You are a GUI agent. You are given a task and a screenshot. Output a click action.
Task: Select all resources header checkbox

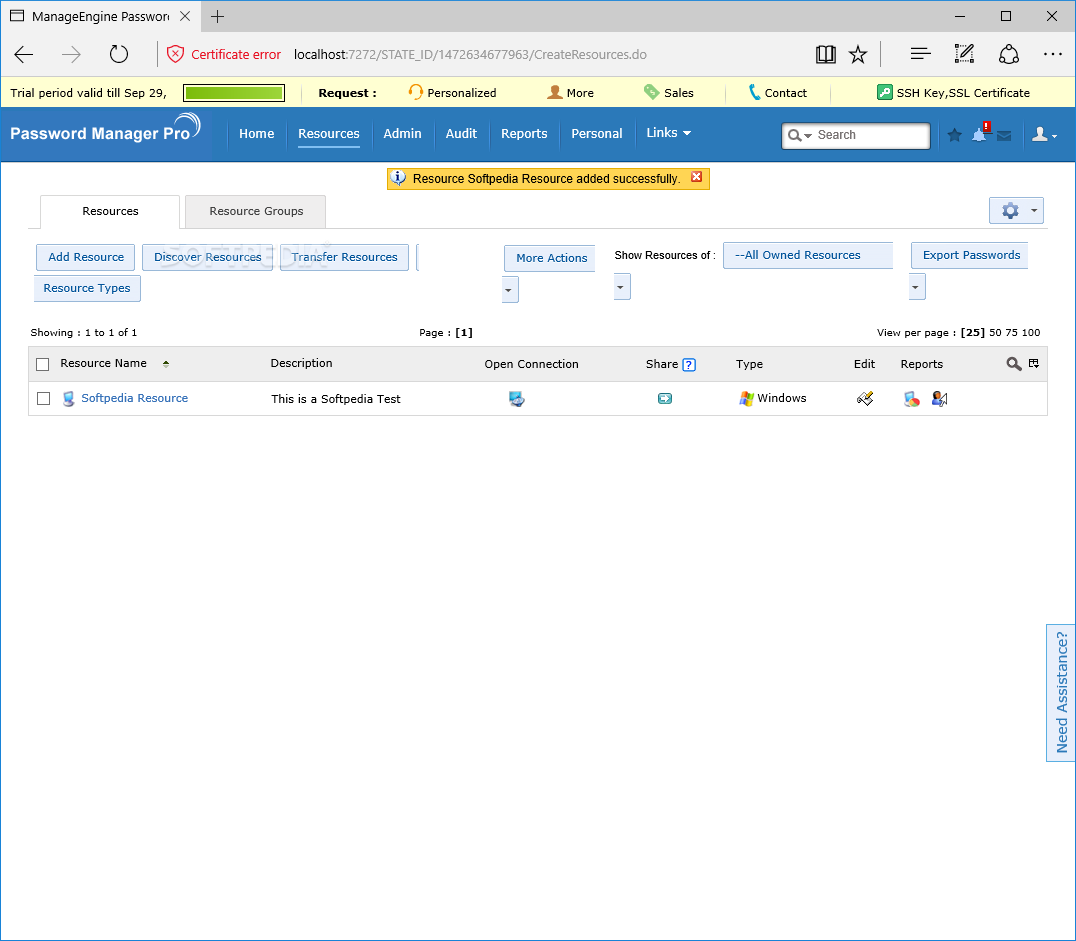(43, 364)
